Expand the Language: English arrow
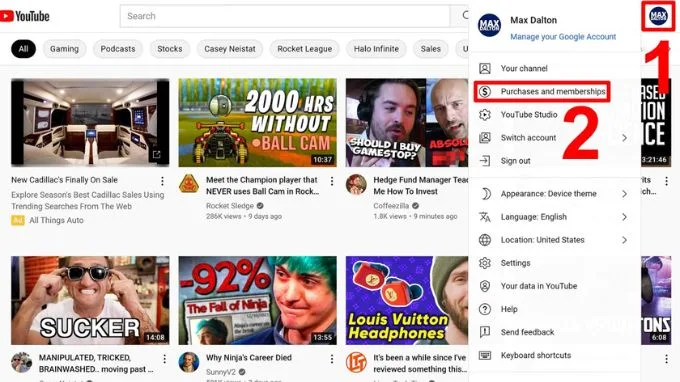Screen dimensions: 680x382 pyautogui.click(x=624, y=217)
